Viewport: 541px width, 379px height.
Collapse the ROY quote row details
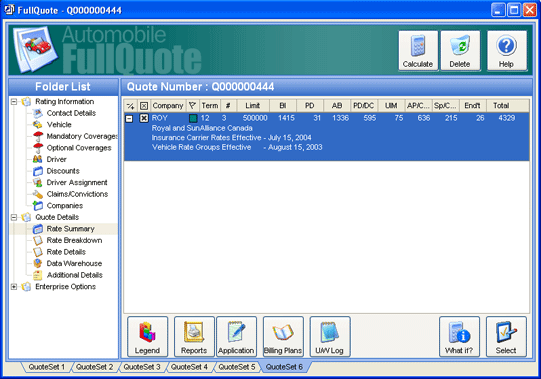tap(129, 118)
